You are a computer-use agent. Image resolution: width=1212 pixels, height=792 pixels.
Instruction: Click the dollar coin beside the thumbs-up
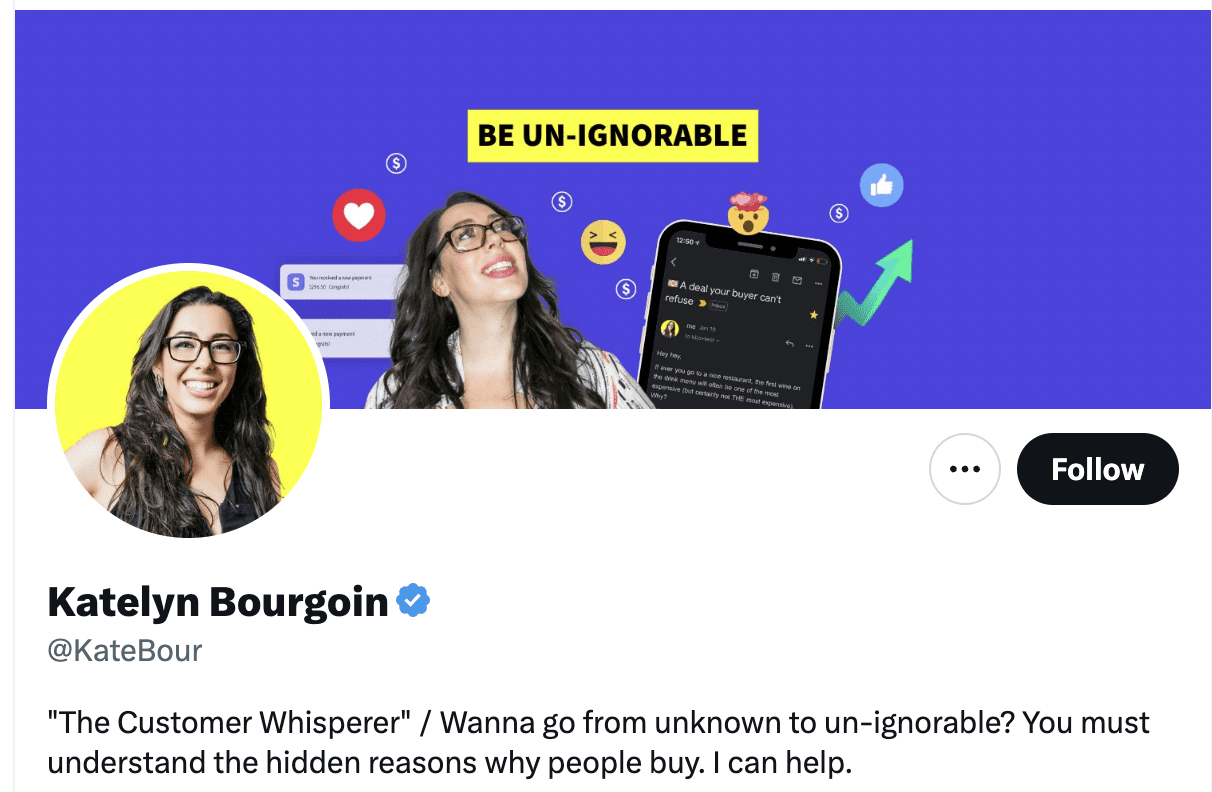coord(839,213)
